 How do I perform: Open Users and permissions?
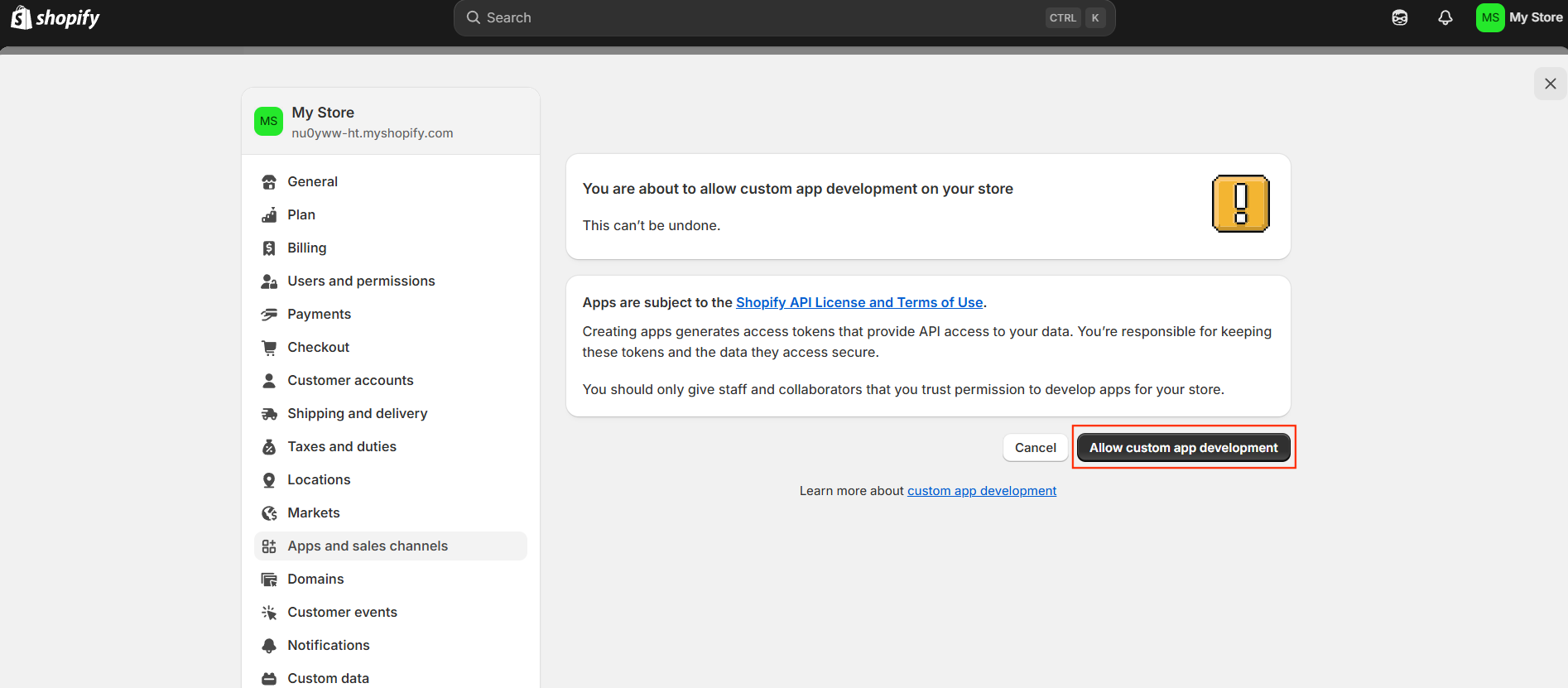[x=391, y=281]
